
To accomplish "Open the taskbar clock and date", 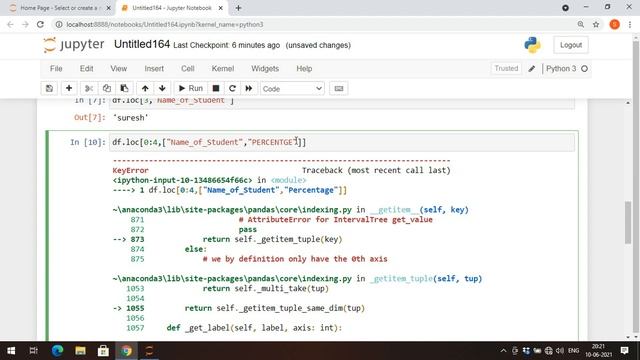I will coord(598,351).
